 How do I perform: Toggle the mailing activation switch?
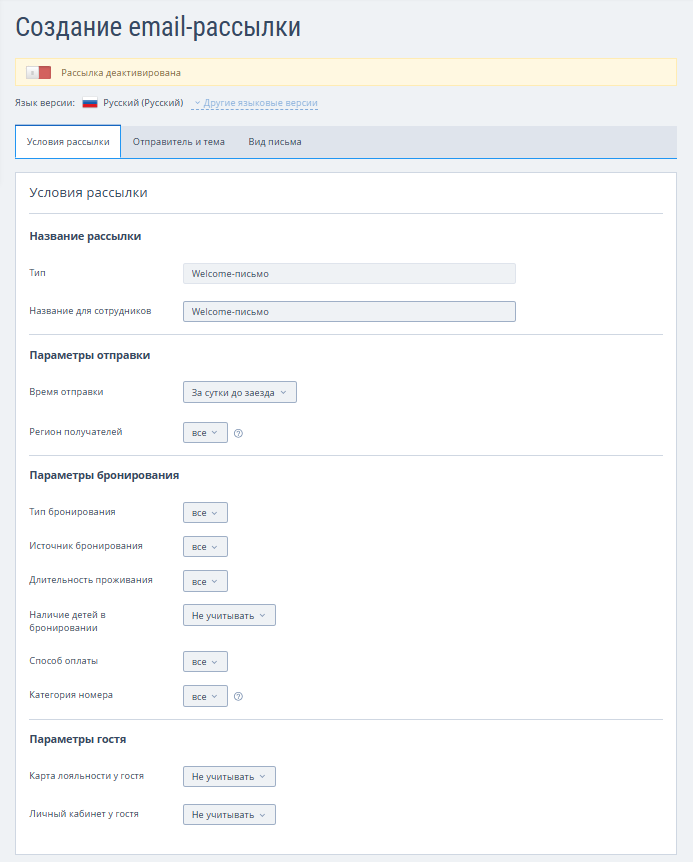pyautogui.click(x=39, y=73)
